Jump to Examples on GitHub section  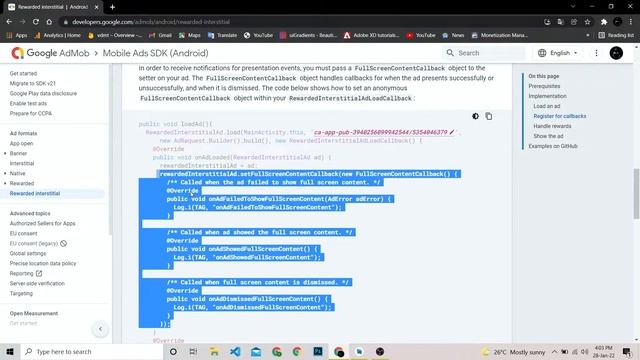click(x=553, y=146)
